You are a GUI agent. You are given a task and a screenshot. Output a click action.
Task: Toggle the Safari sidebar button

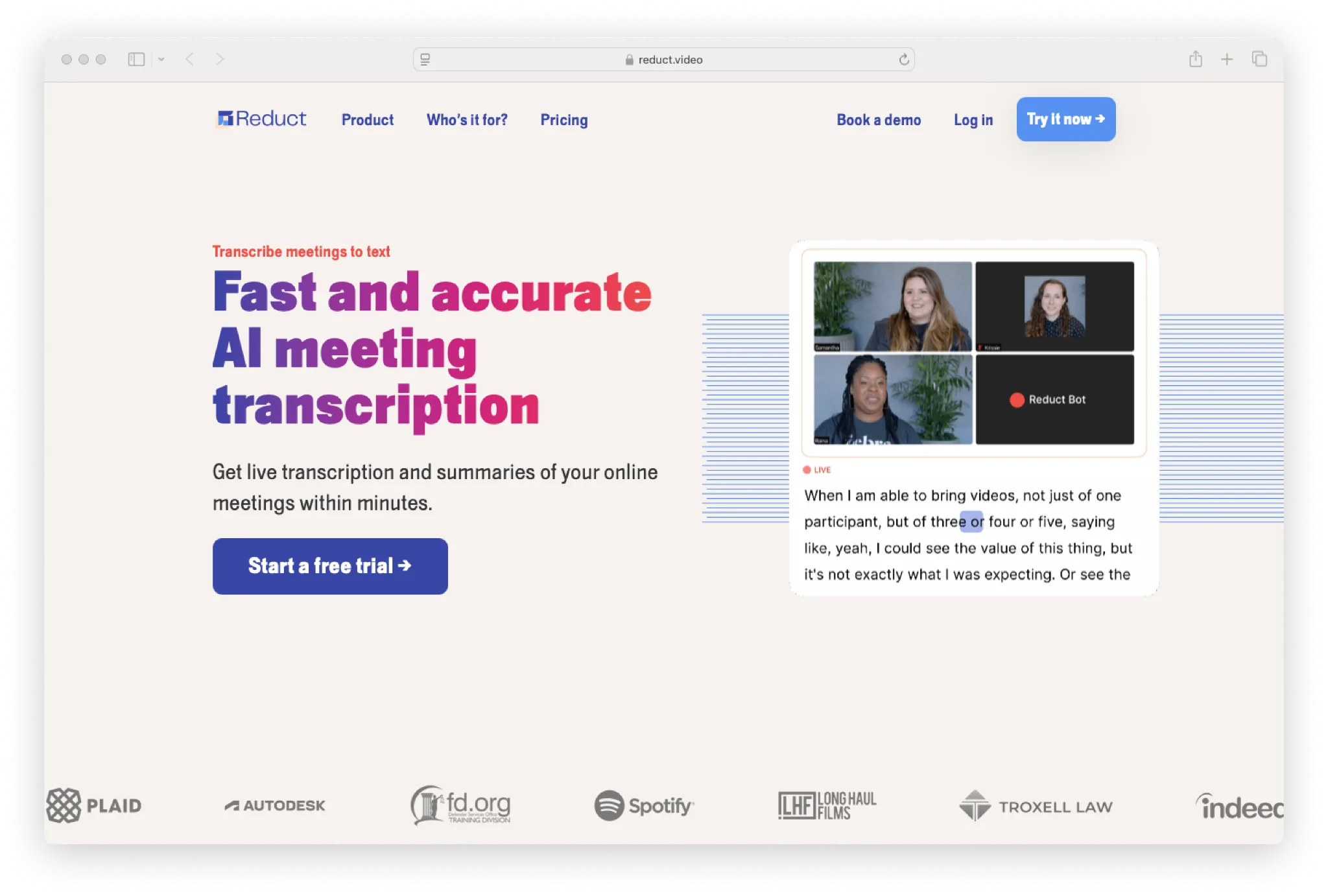[x=136, y=60]
